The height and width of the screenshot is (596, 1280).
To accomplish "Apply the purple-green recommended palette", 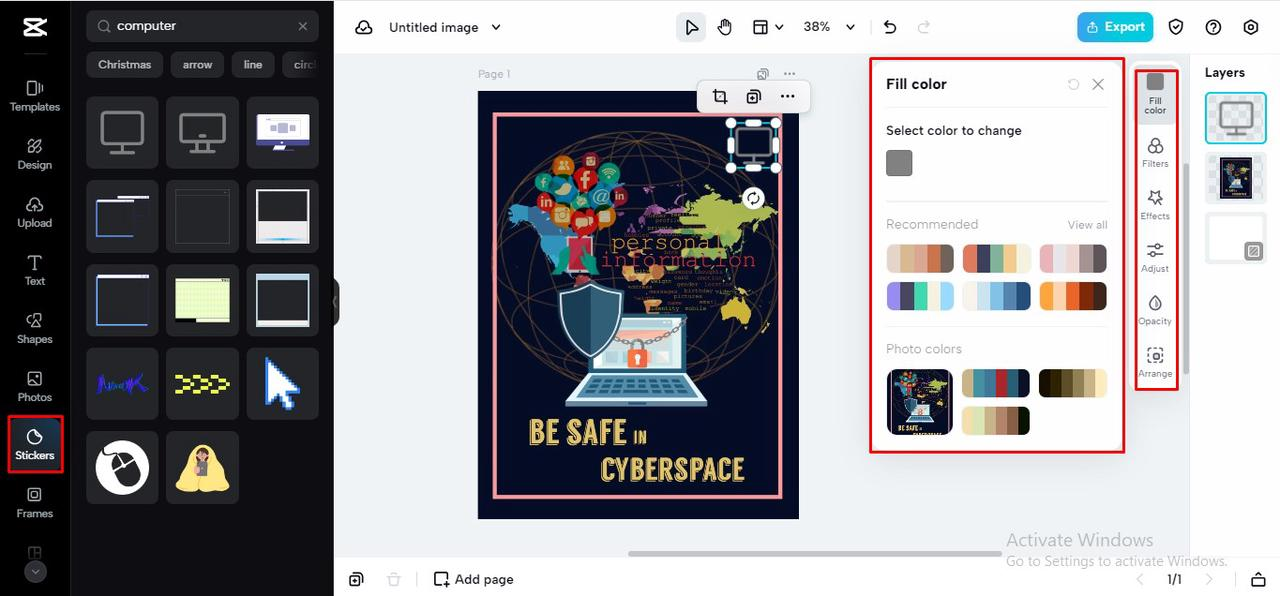I will click(x=920, y=296).
